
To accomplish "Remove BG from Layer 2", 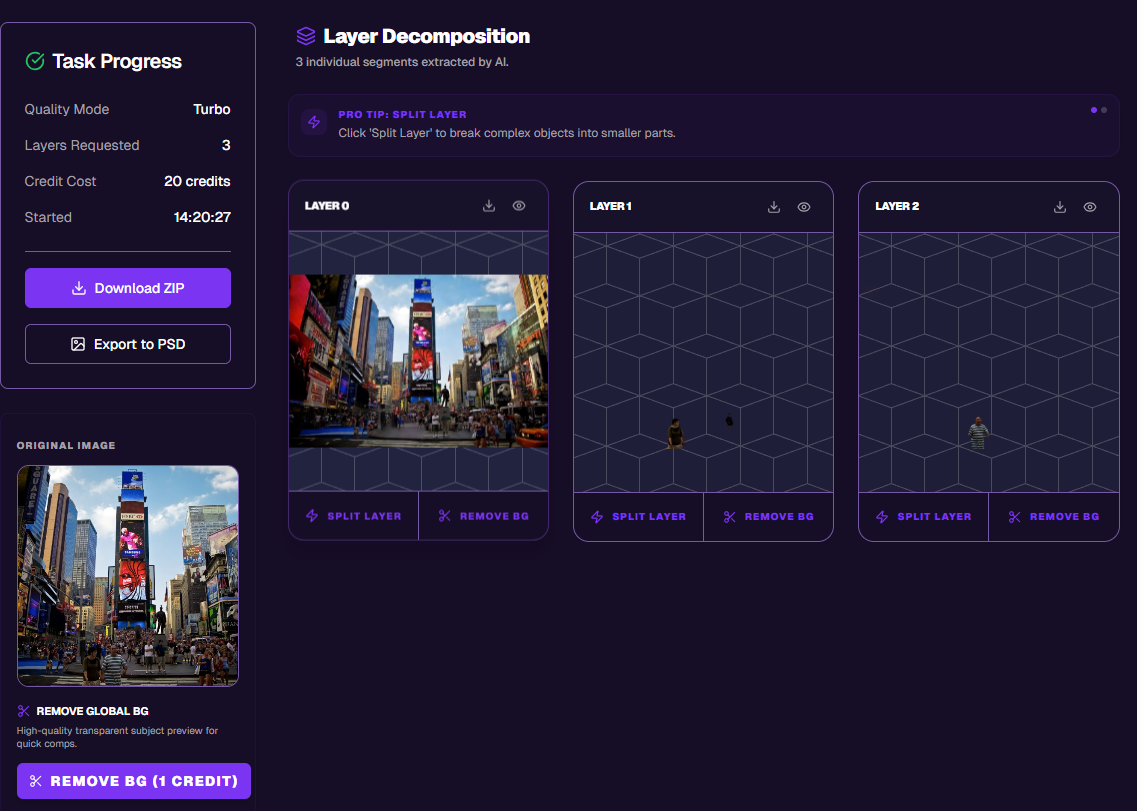I will tap(1053, 517).
